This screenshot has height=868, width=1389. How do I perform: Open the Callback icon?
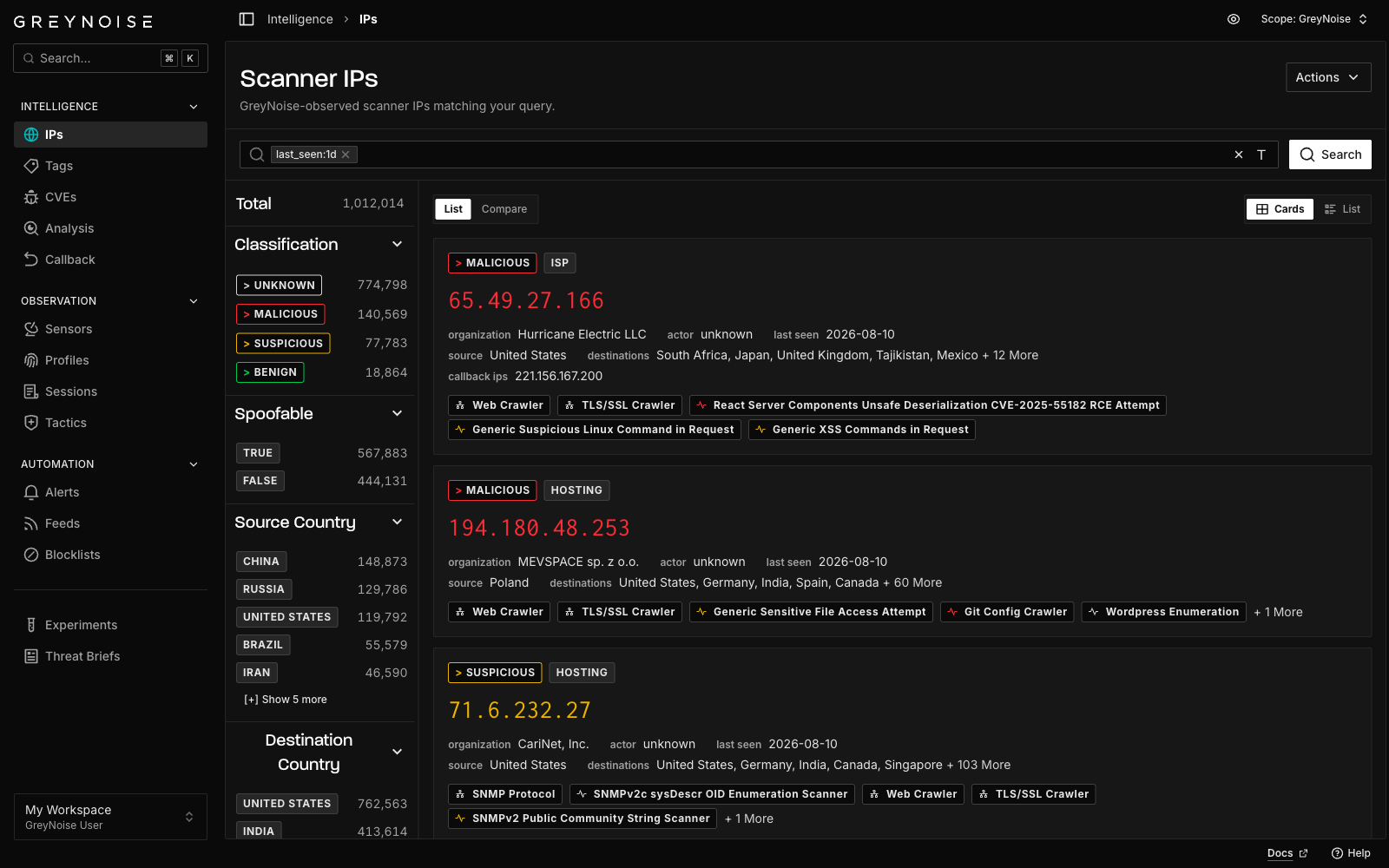click(31, 260)
